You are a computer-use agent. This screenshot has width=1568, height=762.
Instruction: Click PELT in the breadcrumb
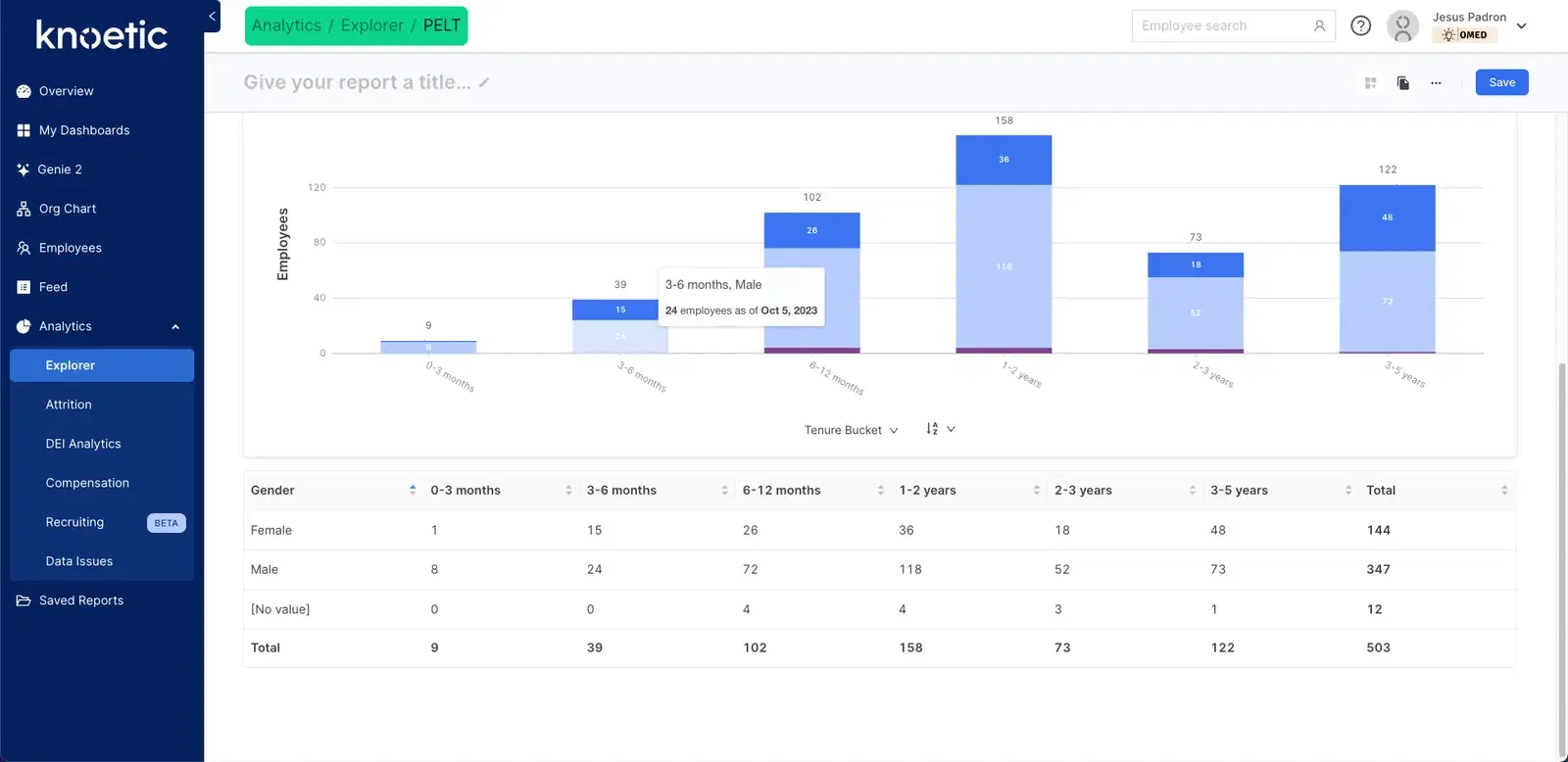coord(442,25)
